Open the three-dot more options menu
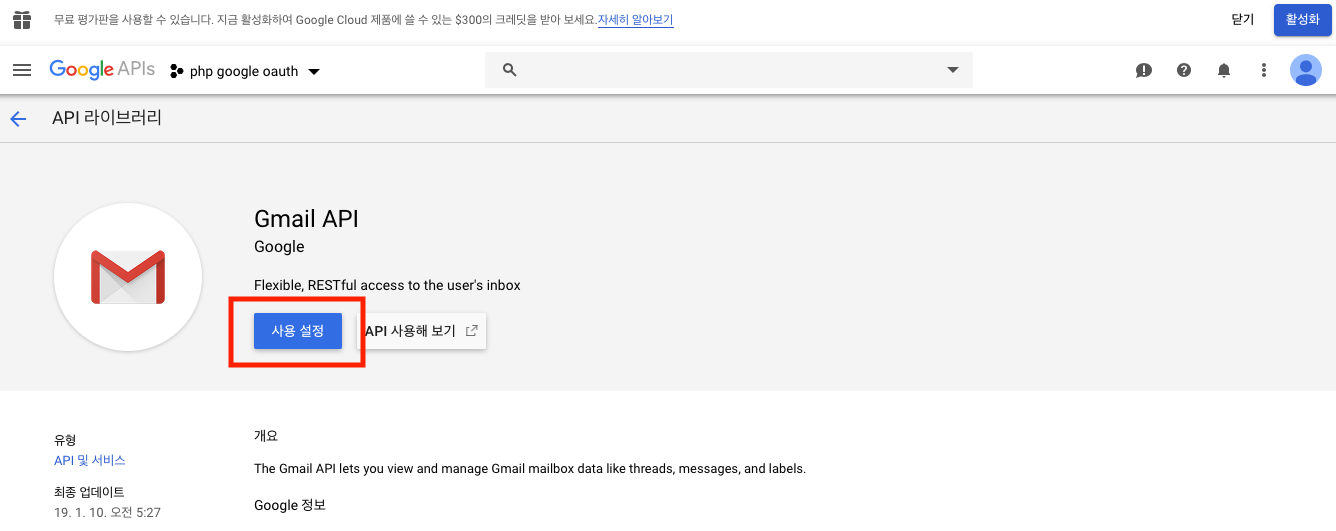The image size is (1336, 531). (1264, 70)
